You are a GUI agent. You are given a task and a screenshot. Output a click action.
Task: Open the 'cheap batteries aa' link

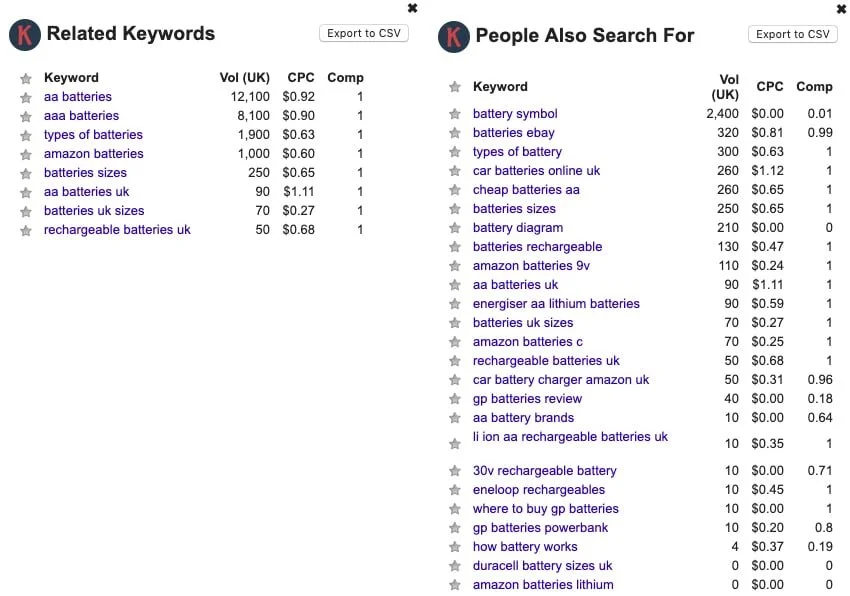526,190
